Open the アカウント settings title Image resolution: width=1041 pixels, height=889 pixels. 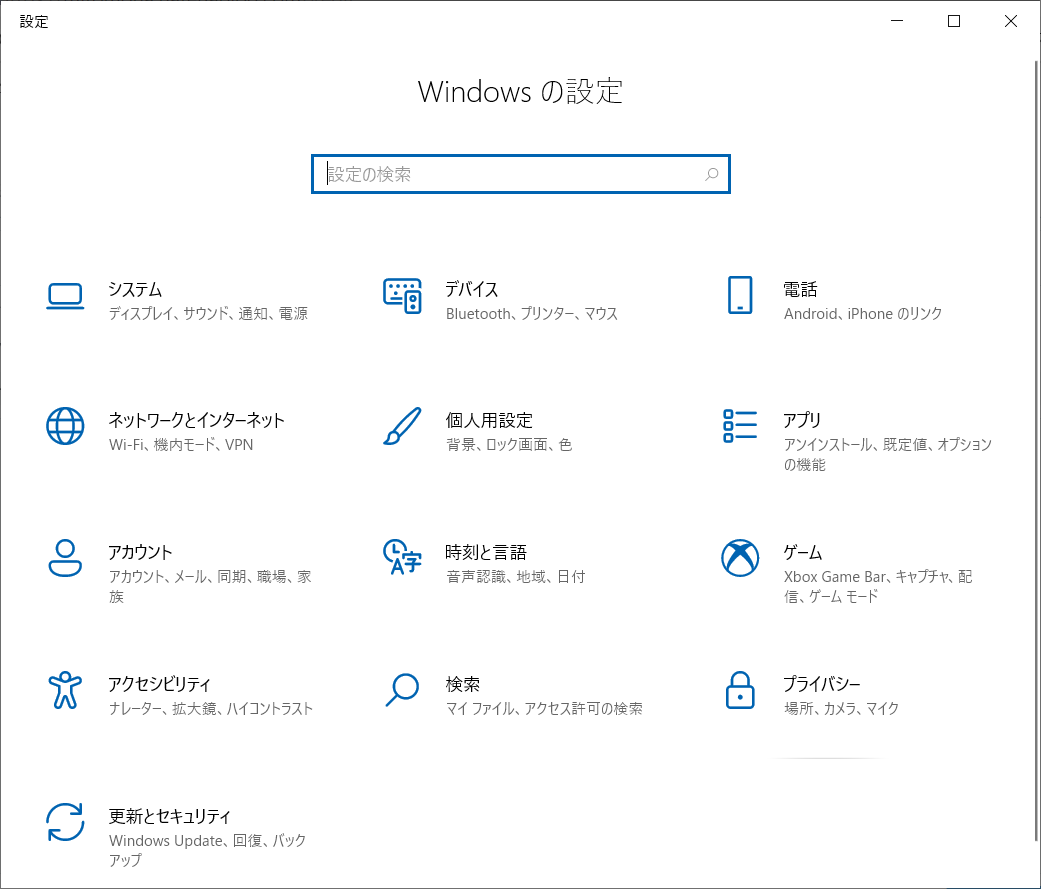click(x=140, y=552)
